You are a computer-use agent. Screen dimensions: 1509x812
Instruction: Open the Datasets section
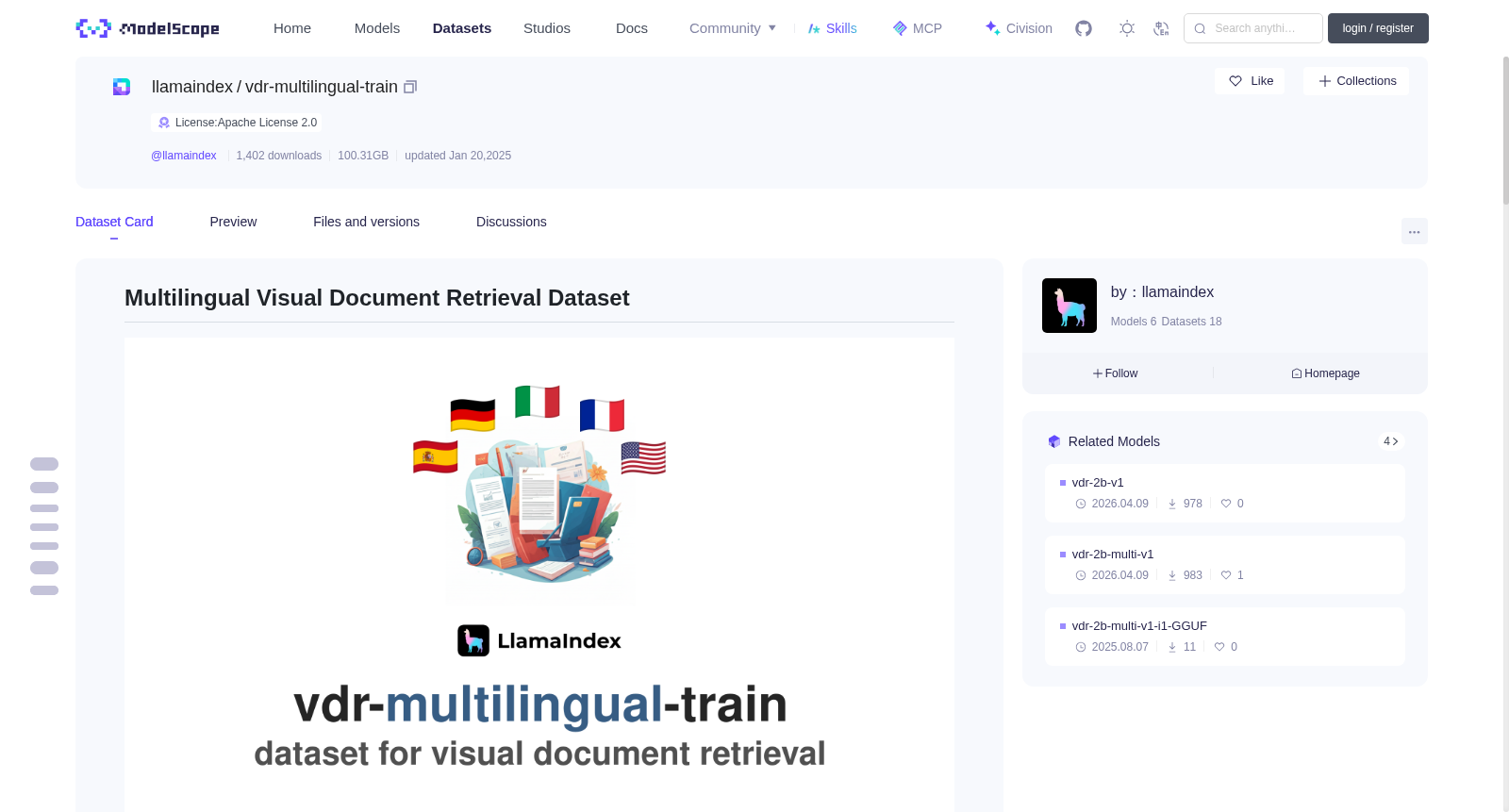click(x=462, y=28)
